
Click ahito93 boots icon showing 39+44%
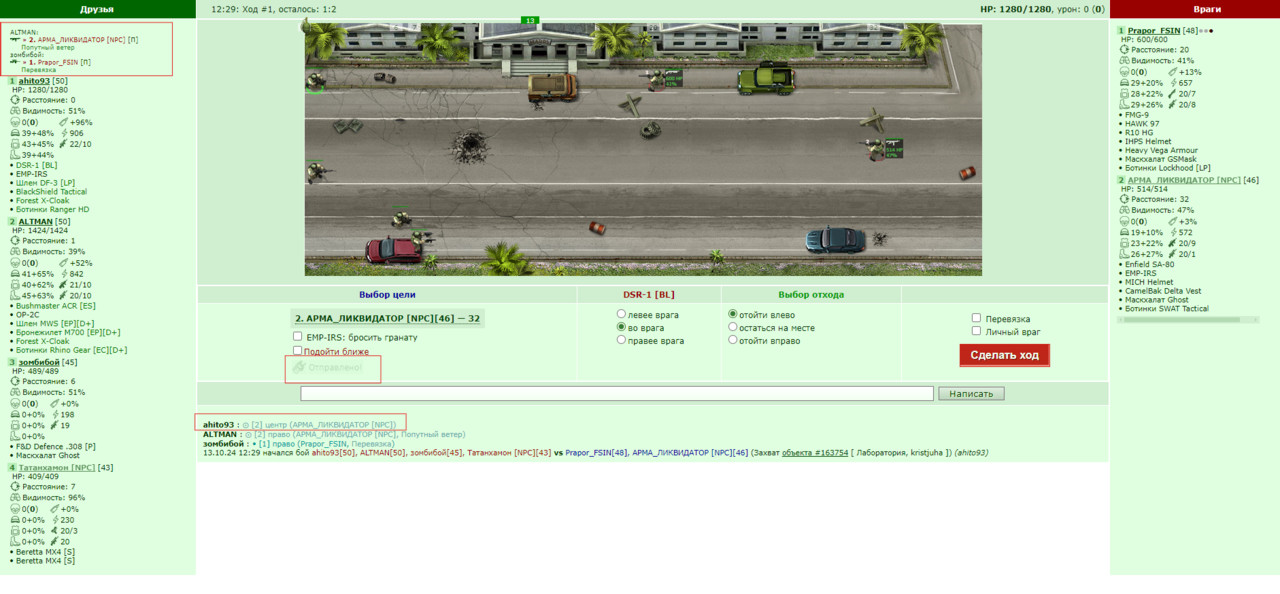[14, 155]
